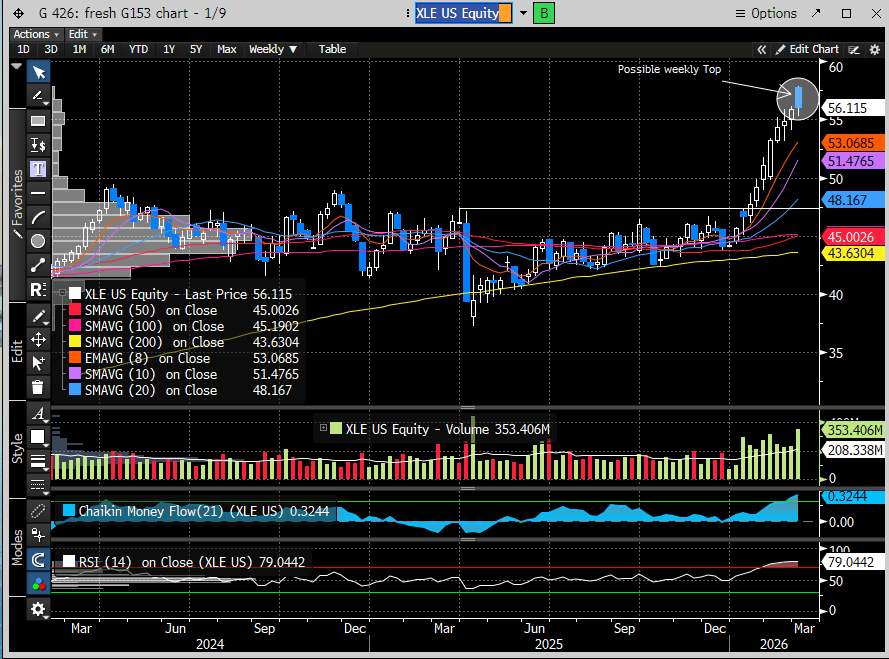The width and height of the screenshot is (889, 659).
Task: Open the Edit menu
Action: (x=81, y=34)
